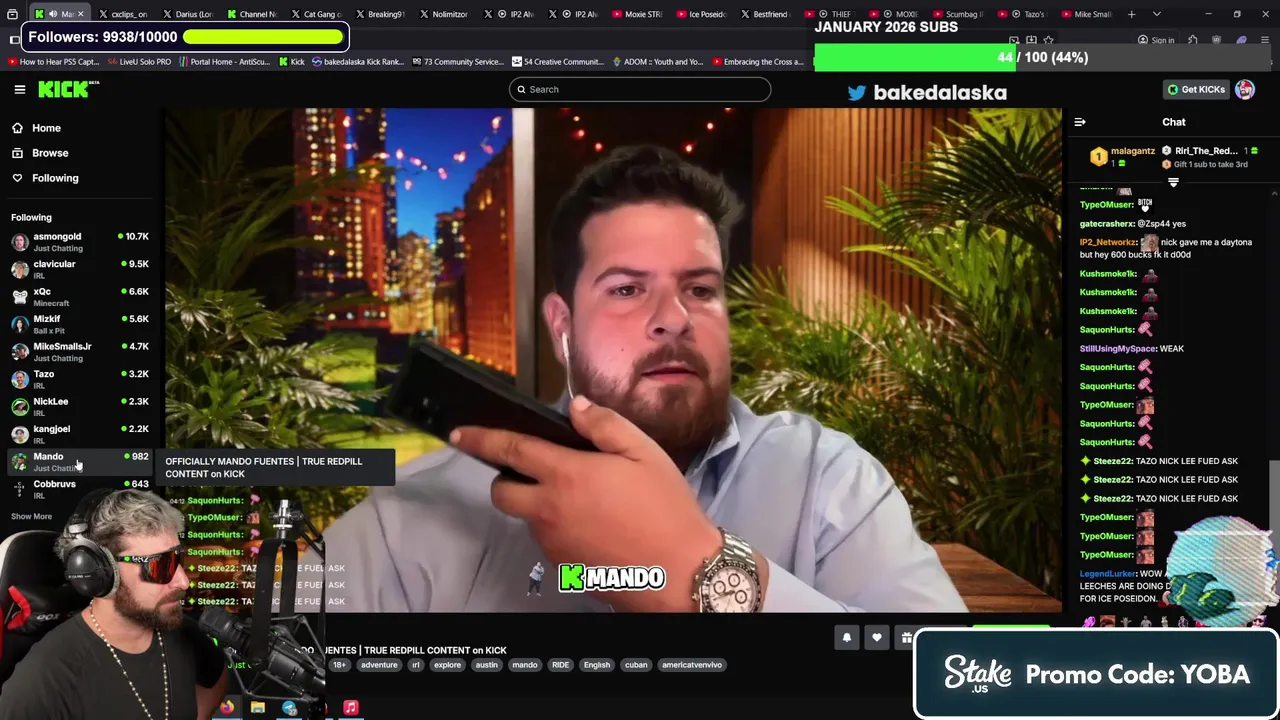Expand the tab overflow list chevron

(x=1157, y=14)
